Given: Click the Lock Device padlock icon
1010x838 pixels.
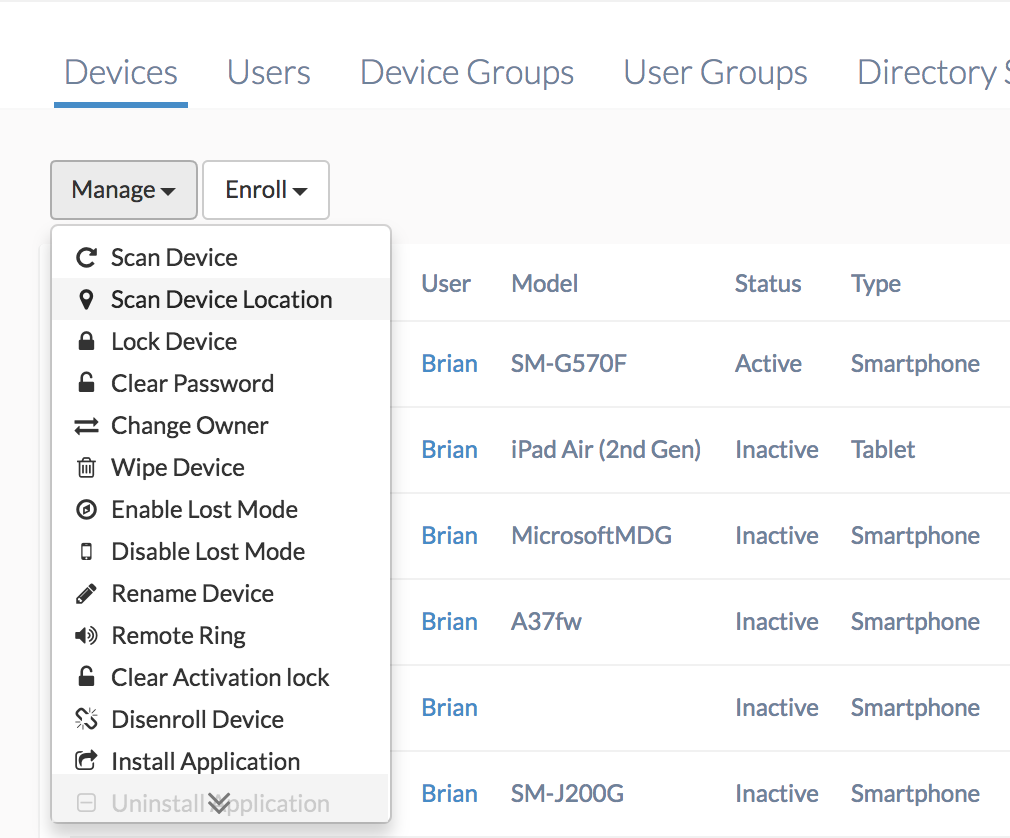Looking at the screenshot, I should (85, 341).
